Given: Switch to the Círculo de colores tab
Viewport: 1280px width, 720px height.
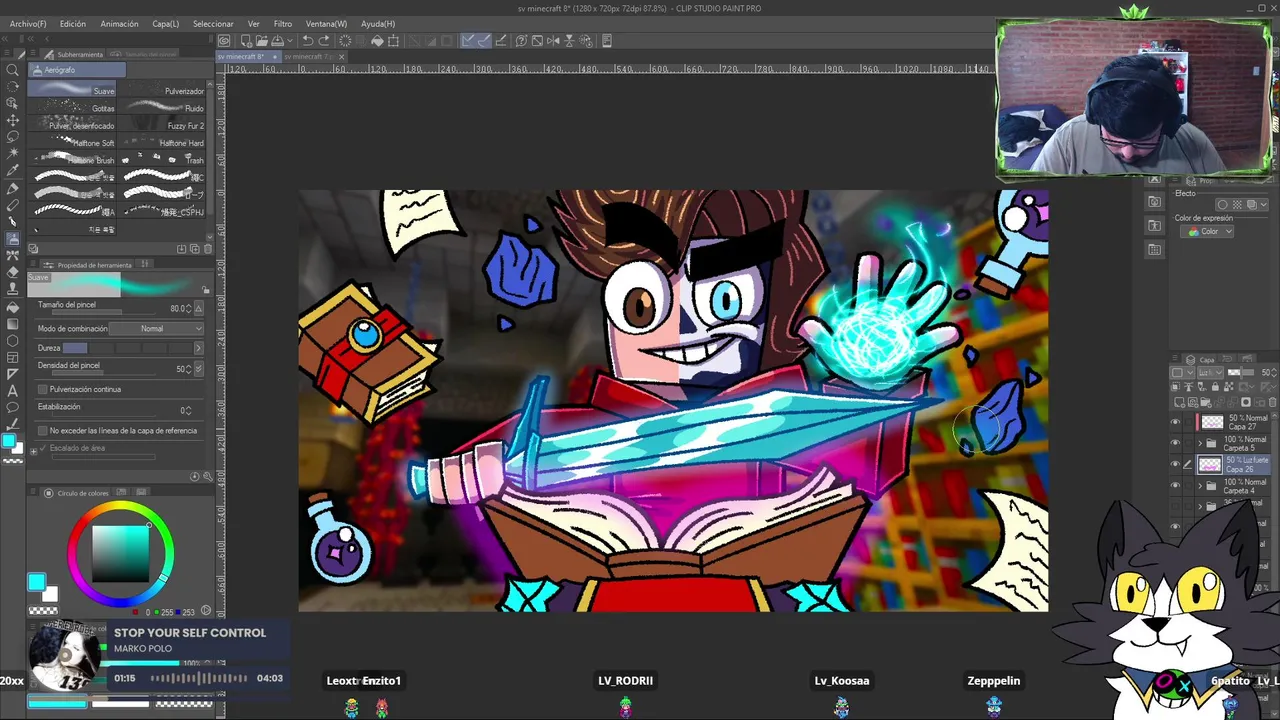Looking at the screenshot, I should 78,493.
